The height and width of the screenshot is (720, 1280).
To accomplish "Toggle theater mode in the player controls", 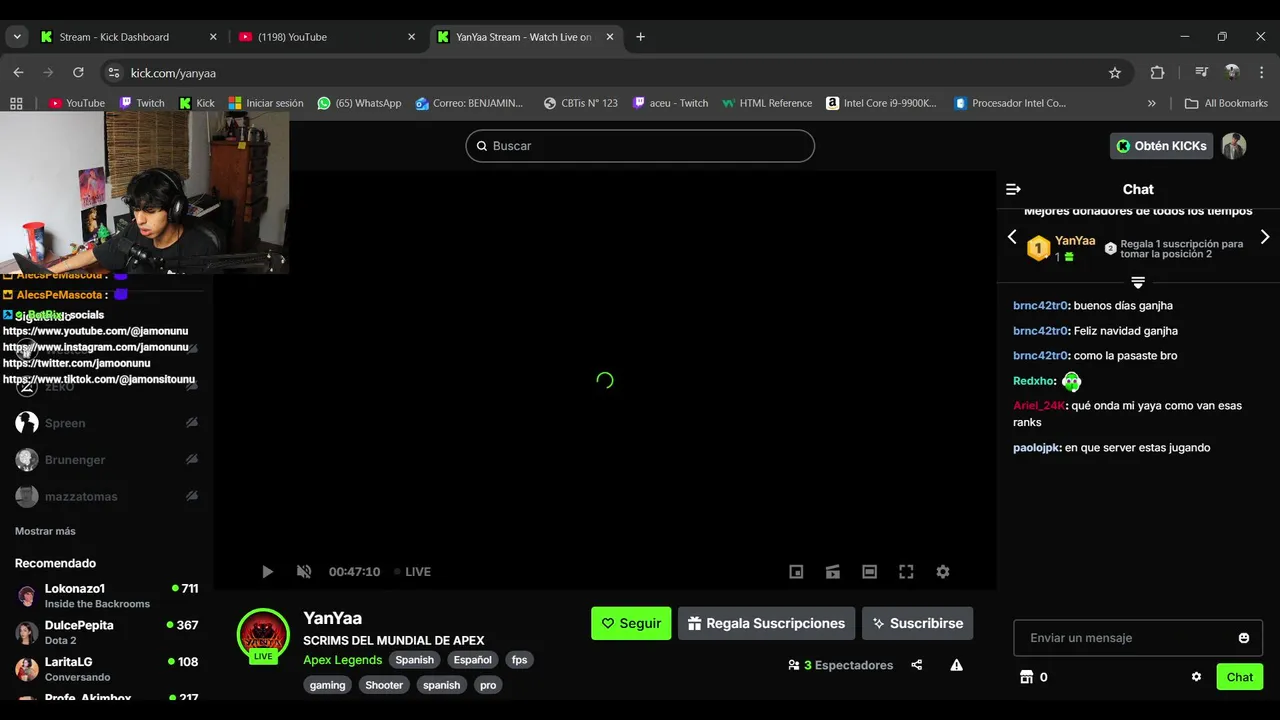I will point(870,572).
